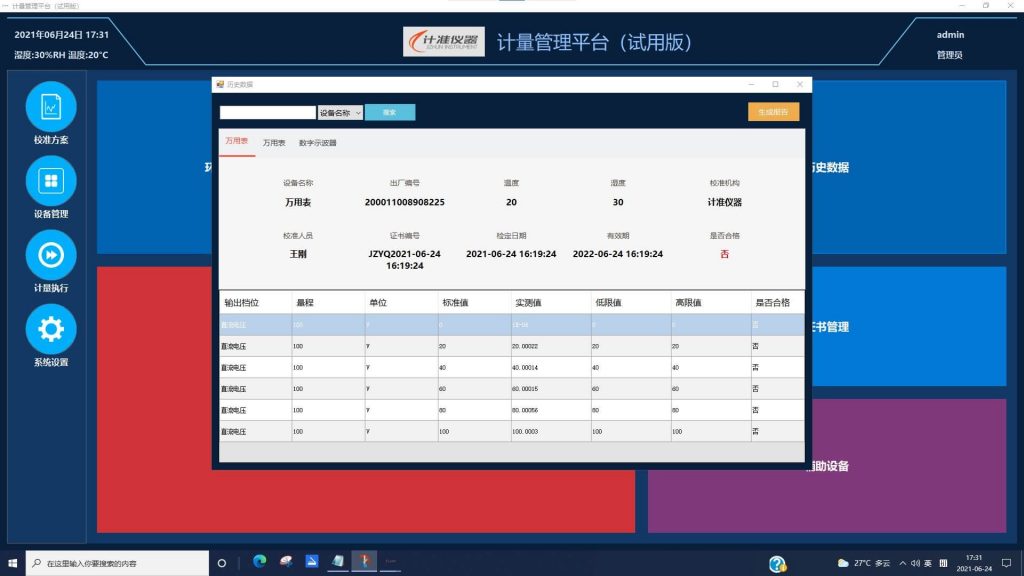Image resolution: width=1024 pixels, height=576 pixels.
Task: Expand the 设备名称 search filter dropdown
Action: pyautogui.click(x=340, y=113)
